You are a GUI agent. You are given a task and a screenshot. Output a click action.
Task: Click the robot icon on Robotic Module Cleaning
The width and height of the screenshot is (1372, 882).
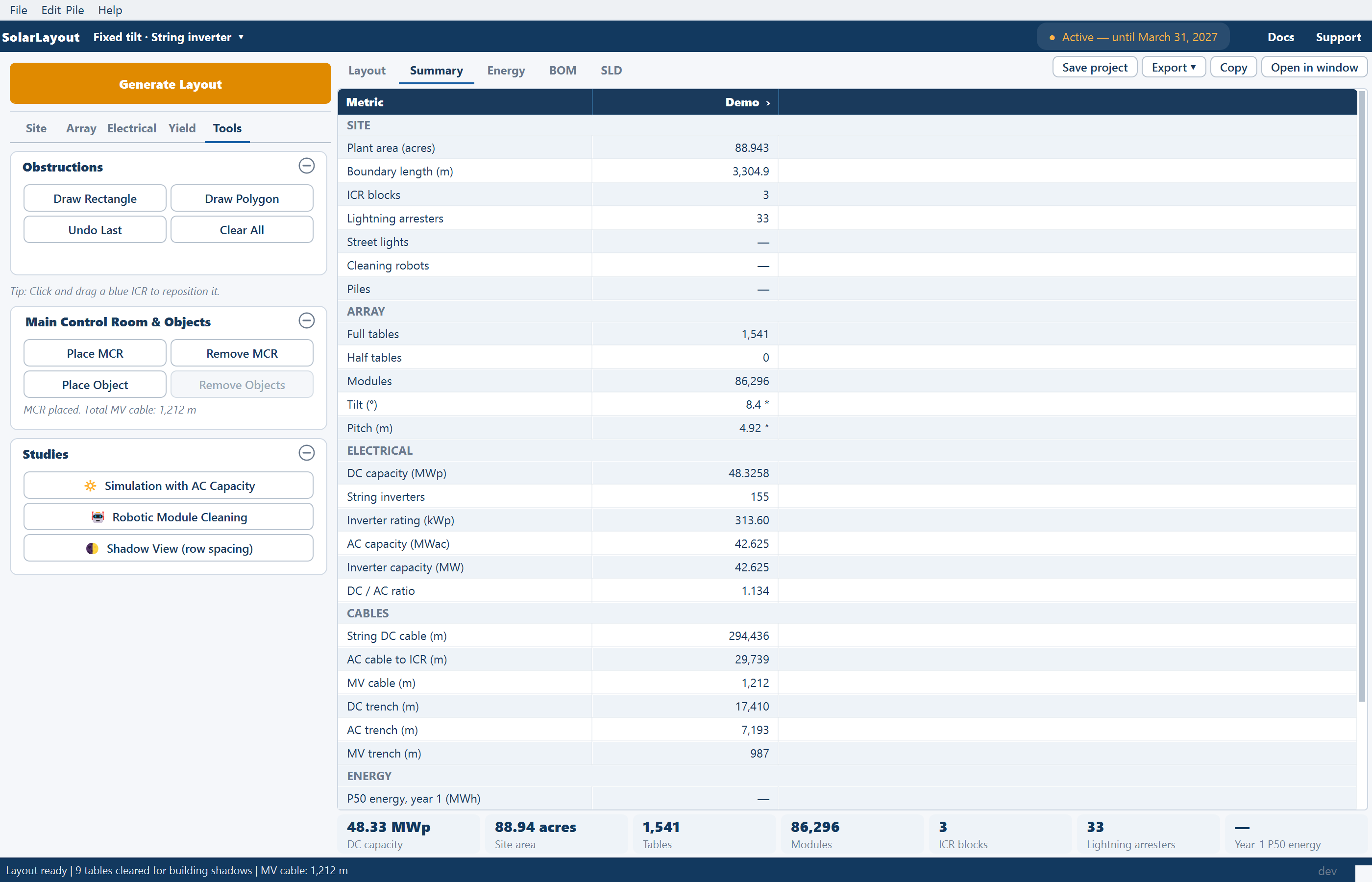click(98, 517)
